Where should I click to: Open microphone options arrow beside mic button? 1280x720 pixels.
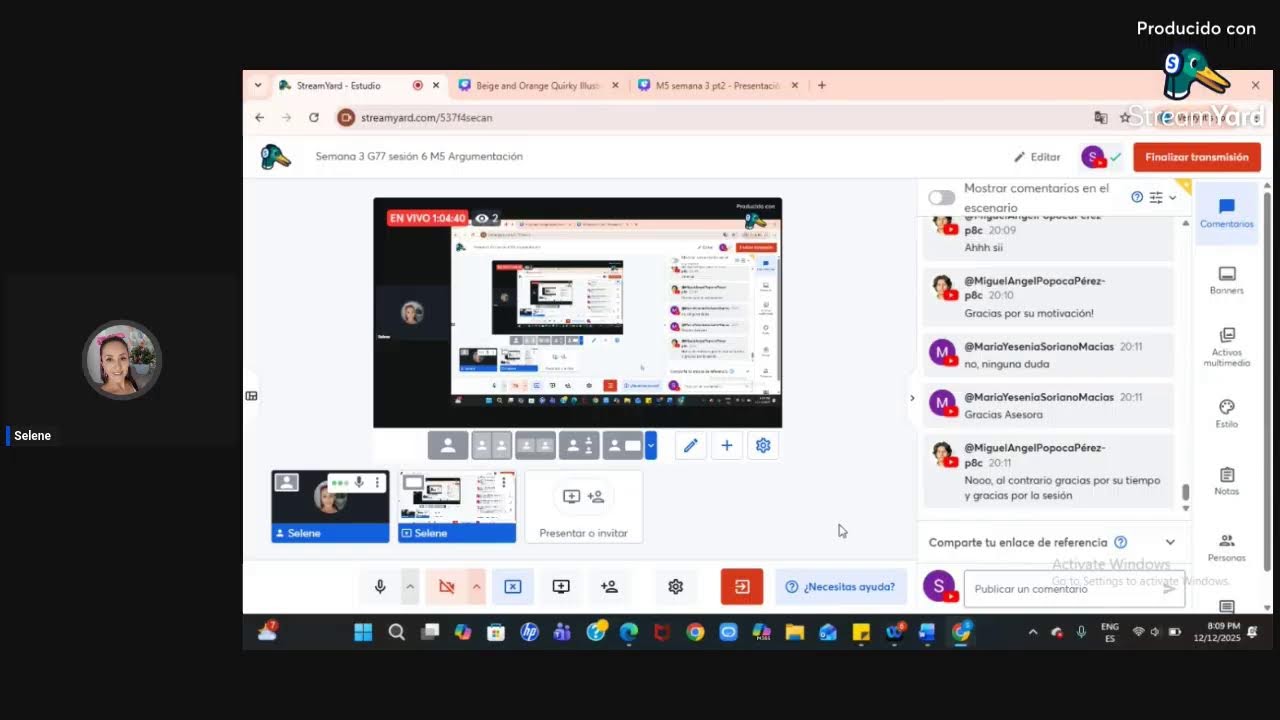tap(409, 587)
